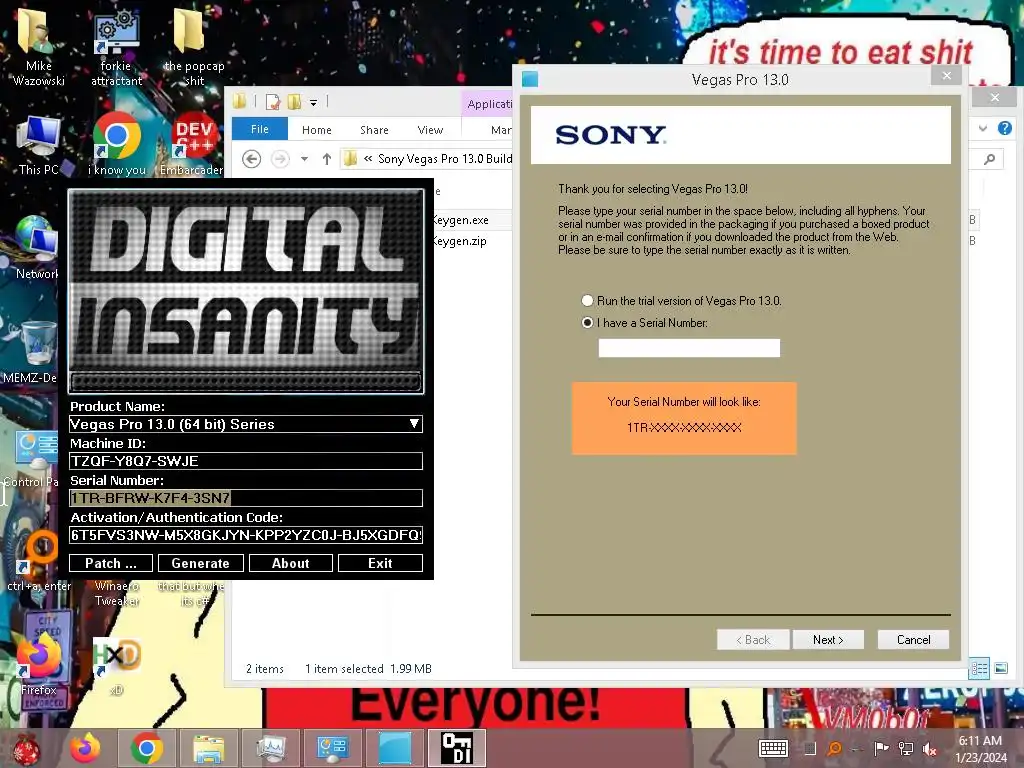
Task: Click the About button in keygen
Action: (x=291, y=563)
